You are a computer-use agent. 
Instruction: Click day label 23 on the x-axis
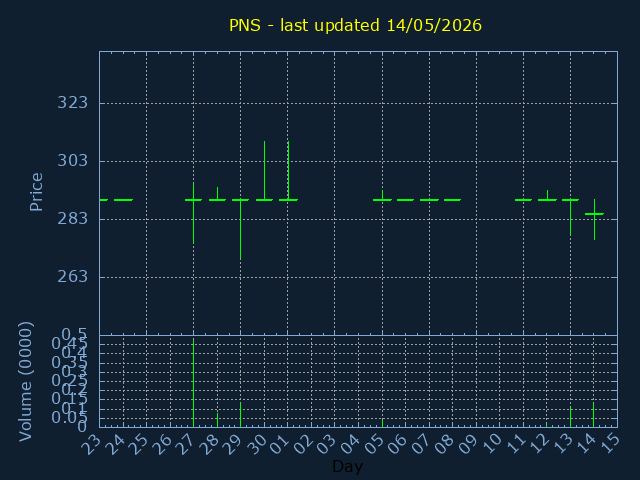[91, 444]
